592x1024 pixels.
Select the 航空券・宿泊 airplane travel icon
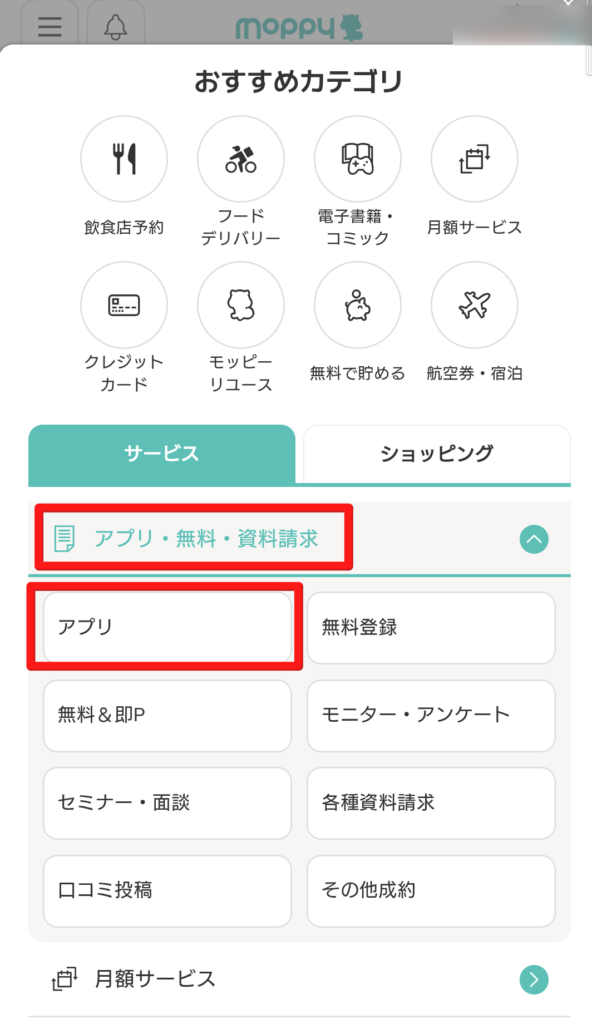tap(474, 305)
